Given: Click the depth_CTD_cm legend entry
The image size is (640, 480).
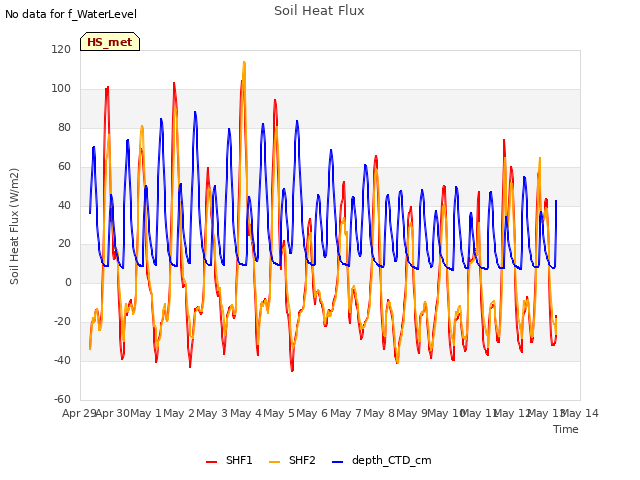Looking at the screenshot, I should tap(382, 460).
